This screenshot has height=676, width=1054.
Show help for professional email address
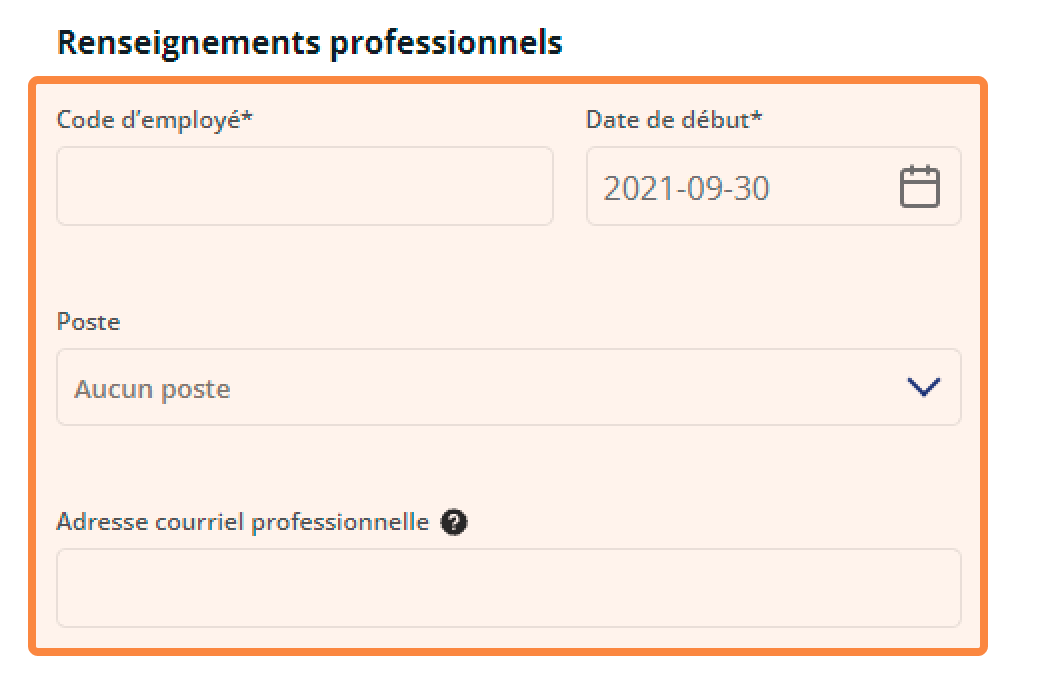click(454, 522)
